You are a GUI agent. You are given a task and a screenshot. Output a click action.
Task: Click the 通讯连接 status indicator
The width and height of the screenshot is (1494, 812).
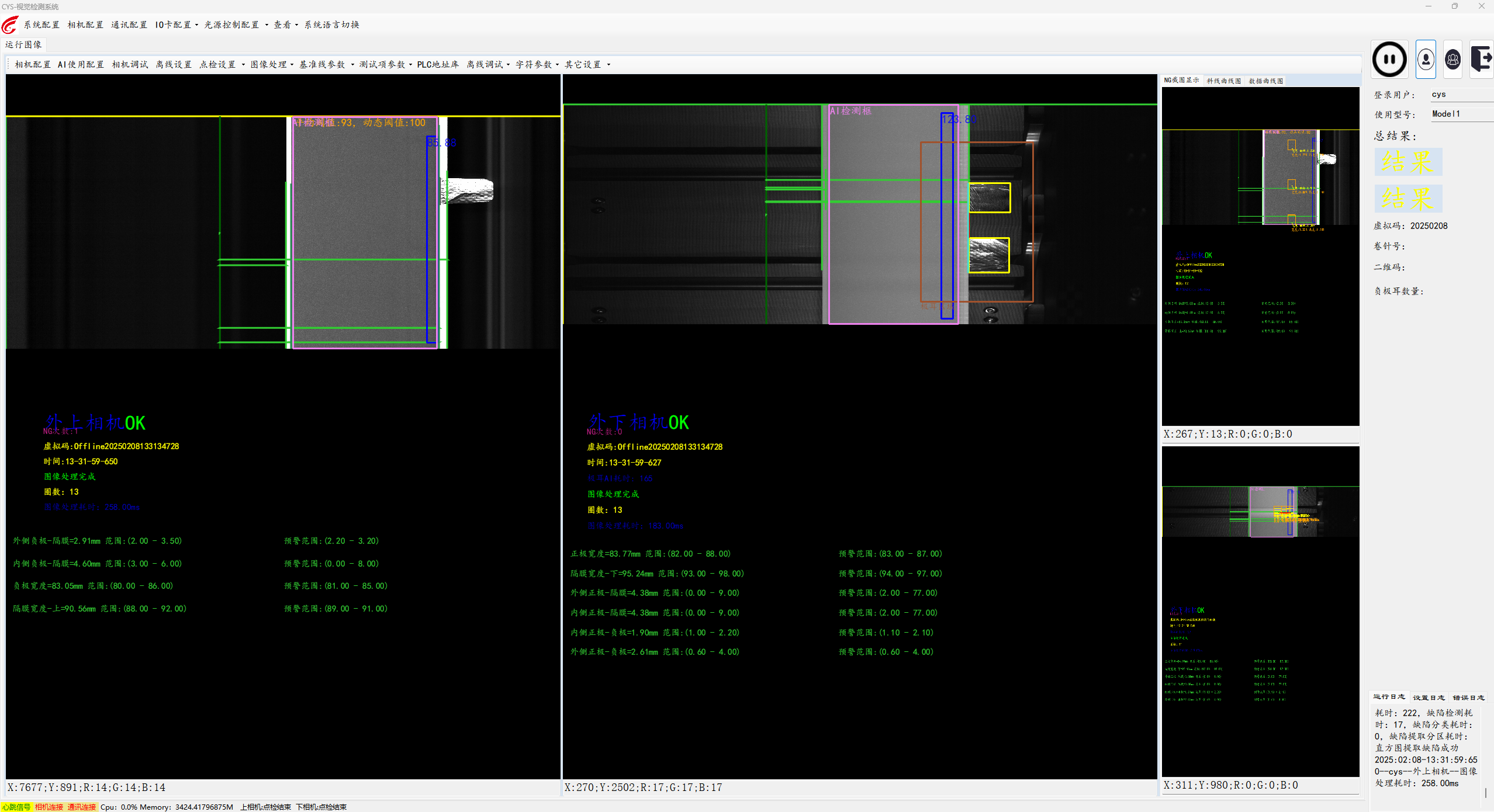(x=81, y=807)
